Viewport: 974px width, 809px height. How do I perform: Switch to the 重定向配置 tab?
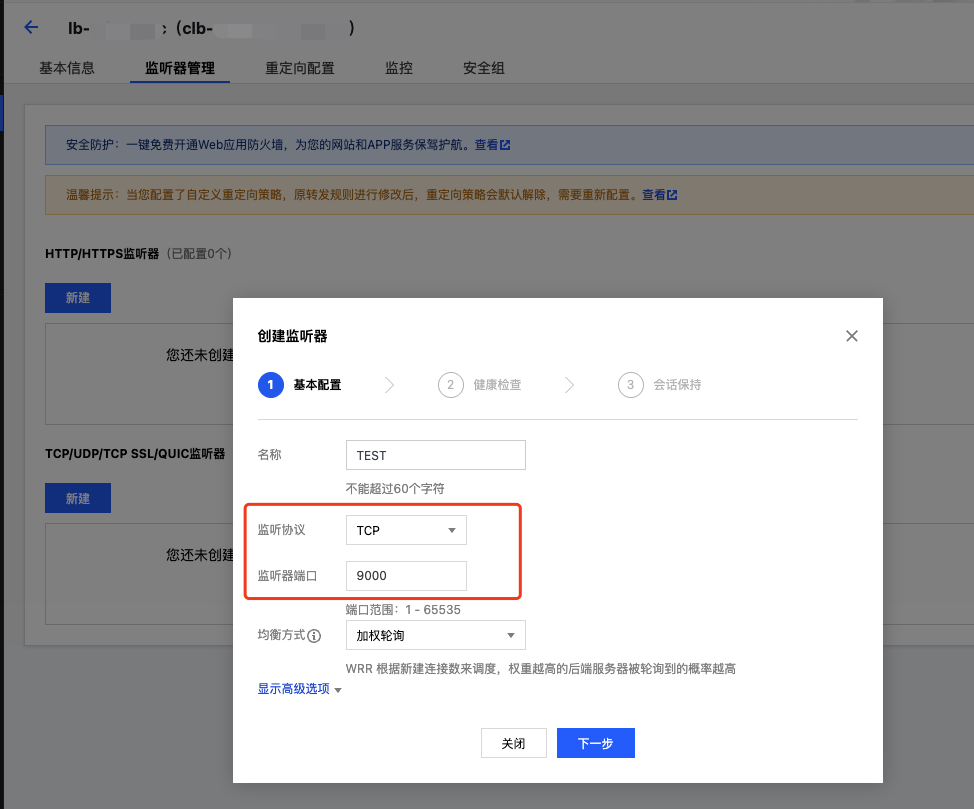click(x=300, y=68)
